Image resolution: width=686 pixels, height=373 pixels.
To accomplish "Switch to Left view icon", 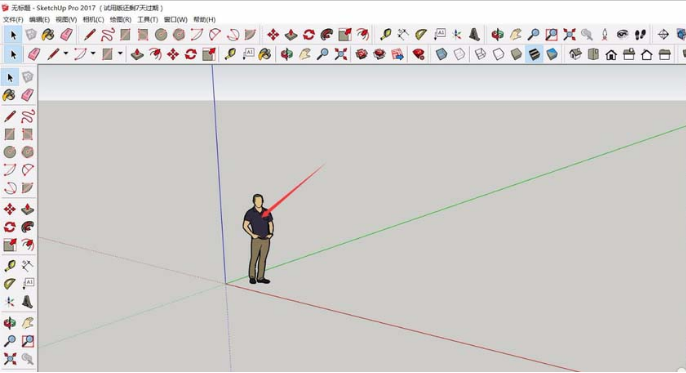I will tap(665, 54).
